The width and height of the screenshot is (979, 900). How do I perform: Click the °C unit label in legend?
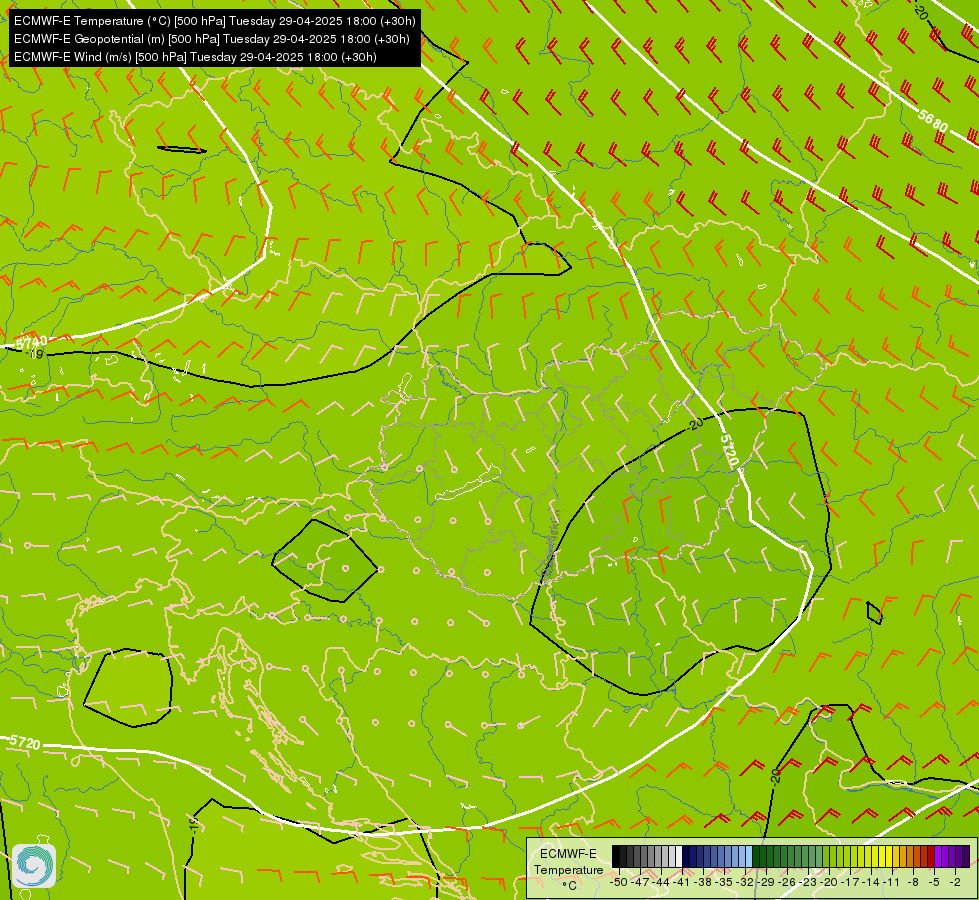coord(569,885)
